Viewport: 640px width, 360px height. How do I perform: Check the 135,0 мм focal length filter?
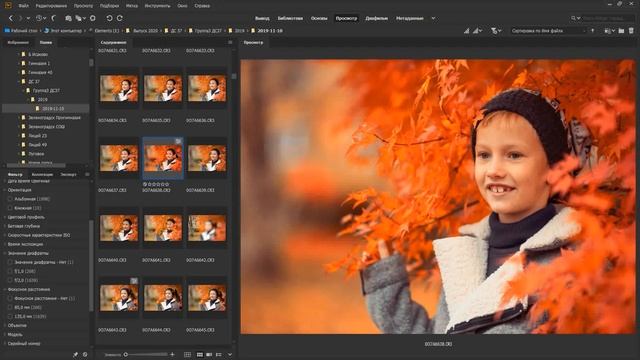(10, 316)
